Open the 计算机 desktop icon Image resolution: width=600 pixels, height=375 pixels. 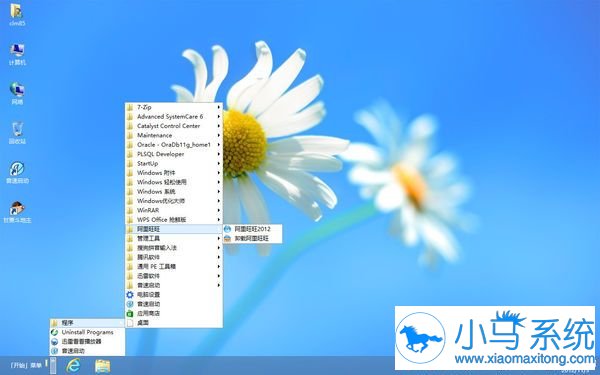tap(17, 54)
